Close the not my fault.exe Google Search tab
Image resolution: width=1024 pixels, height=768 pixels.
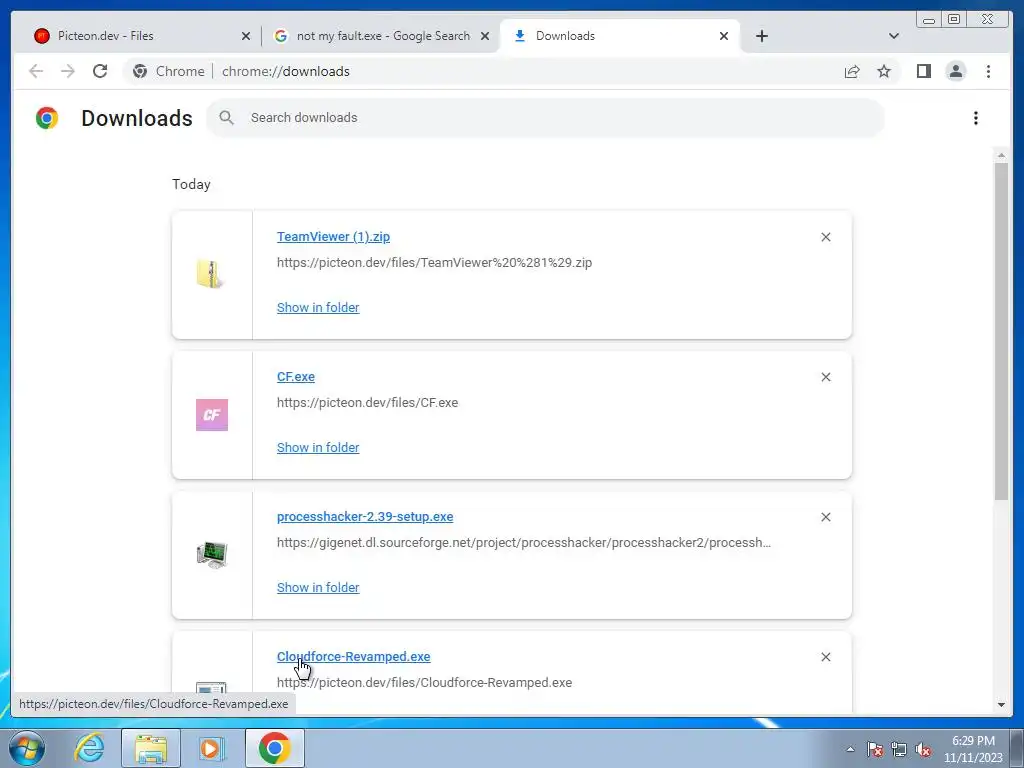point(485,36)
